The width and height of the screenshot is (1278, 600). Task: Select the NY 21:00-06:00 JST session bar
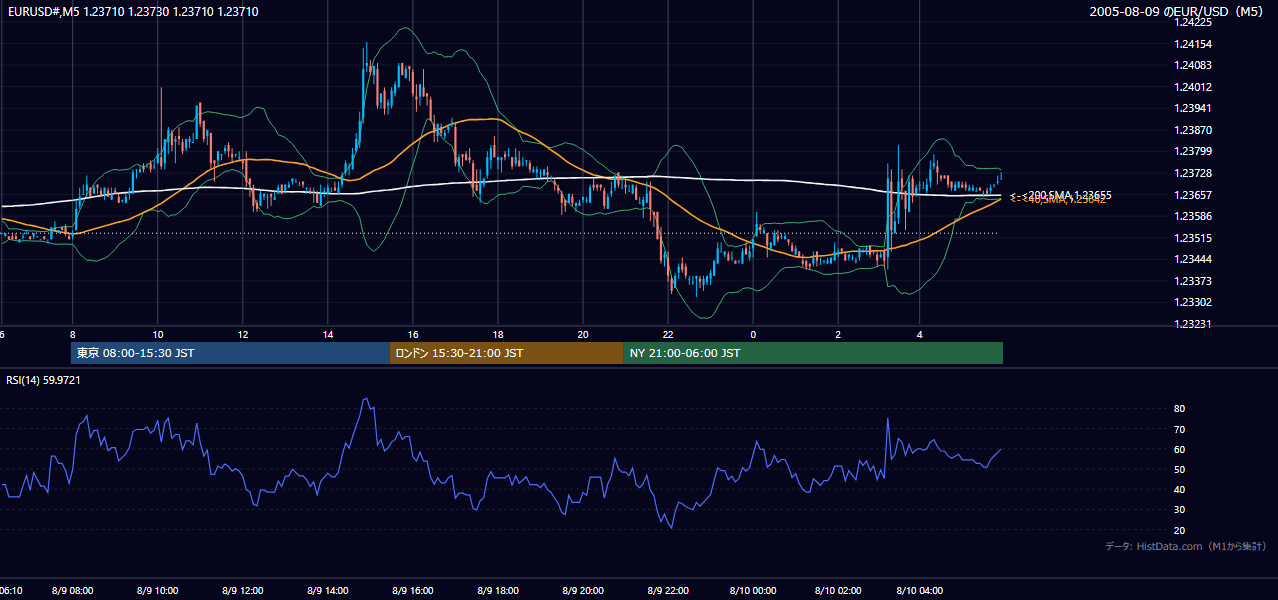click(x=813, y=353)
